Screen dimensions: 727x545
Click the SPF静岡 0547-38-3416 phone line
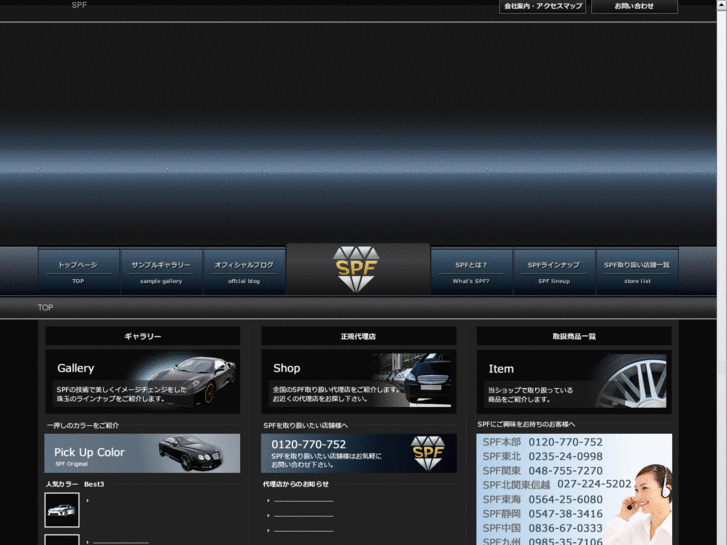[542, 514]
